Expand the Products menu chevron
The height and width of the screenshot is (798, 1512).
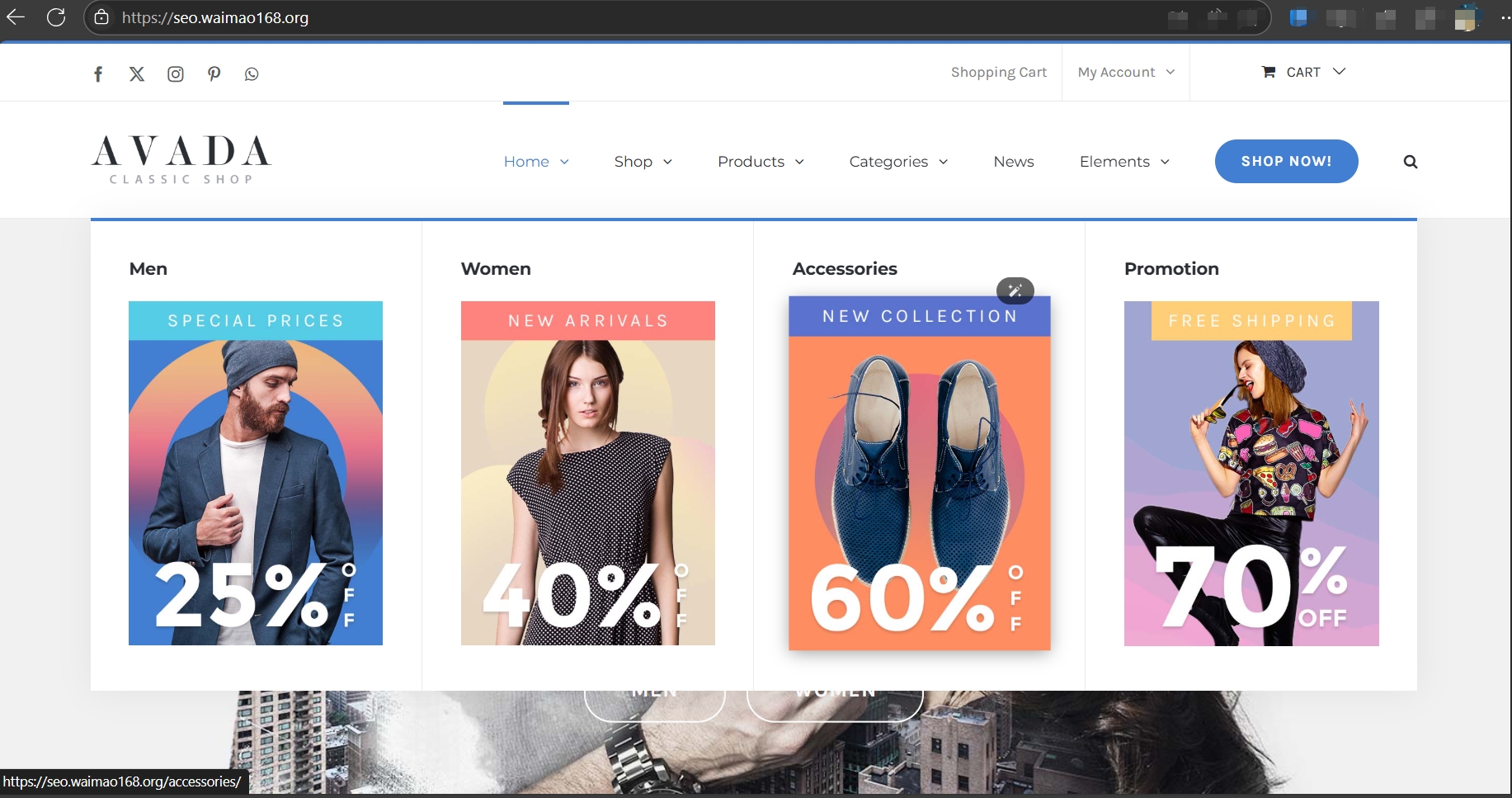point(799,162)
